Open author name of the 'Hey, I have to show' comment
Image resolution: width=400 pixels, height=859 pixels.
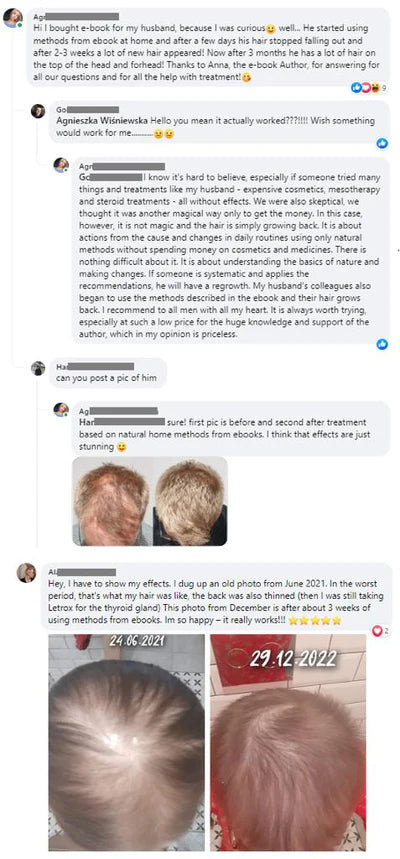(82, 572)
